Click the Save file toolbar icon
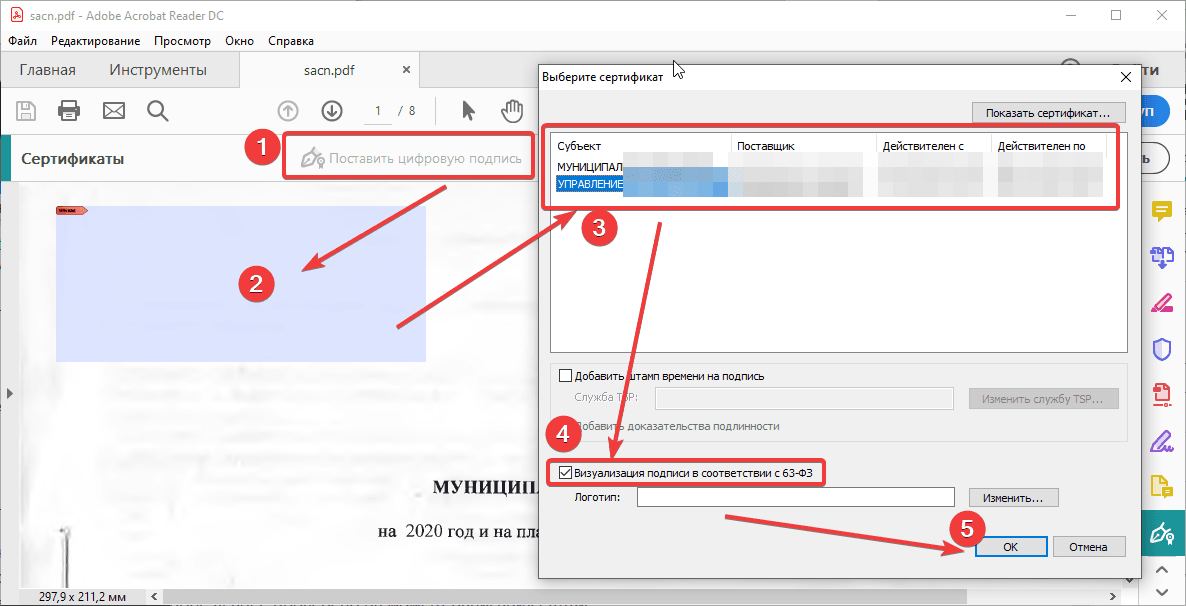Image resolution: width=1186 pixels, height=606 pixels. 25,110
